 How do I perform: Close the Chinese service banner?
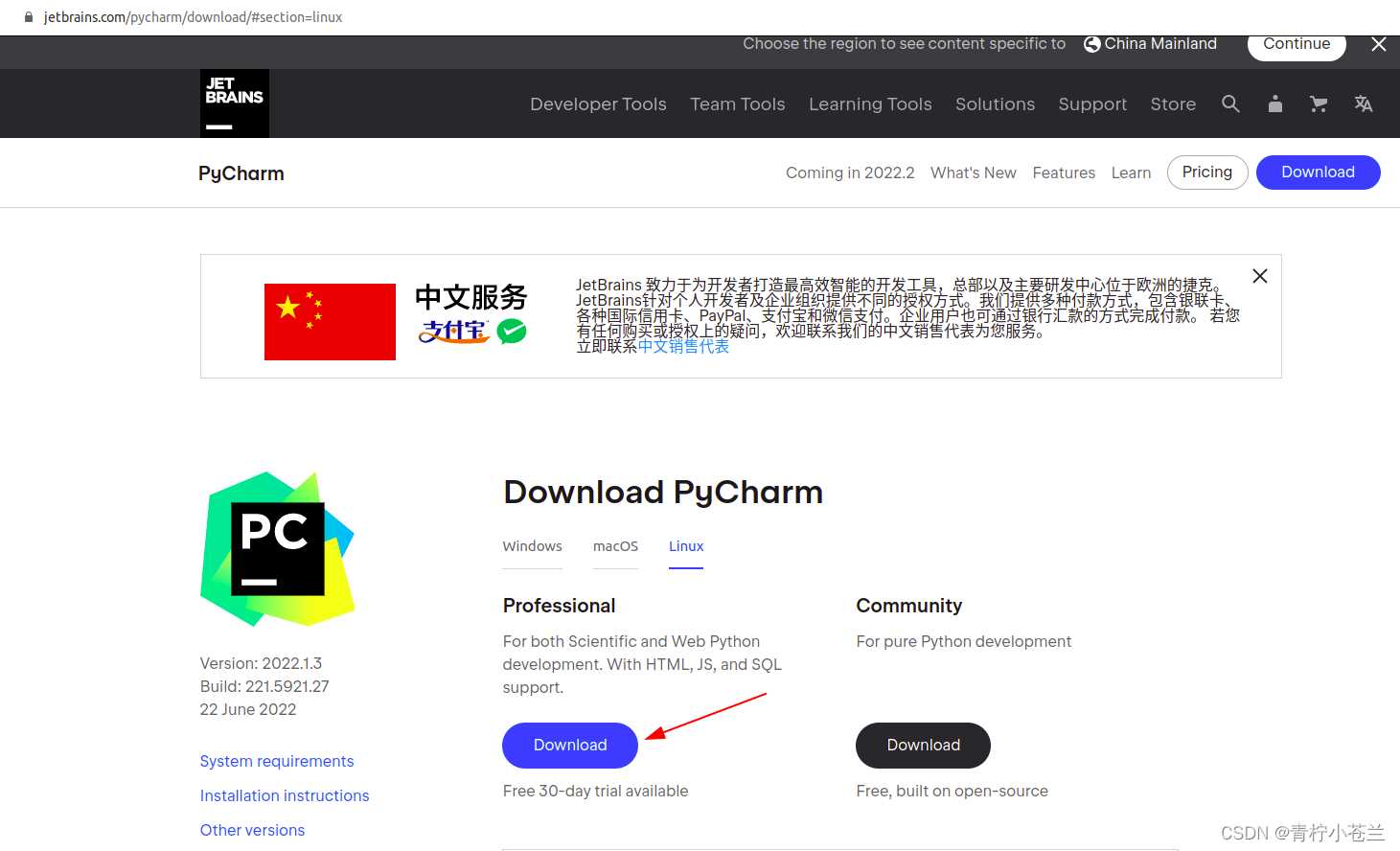(x=1260, y=276)
